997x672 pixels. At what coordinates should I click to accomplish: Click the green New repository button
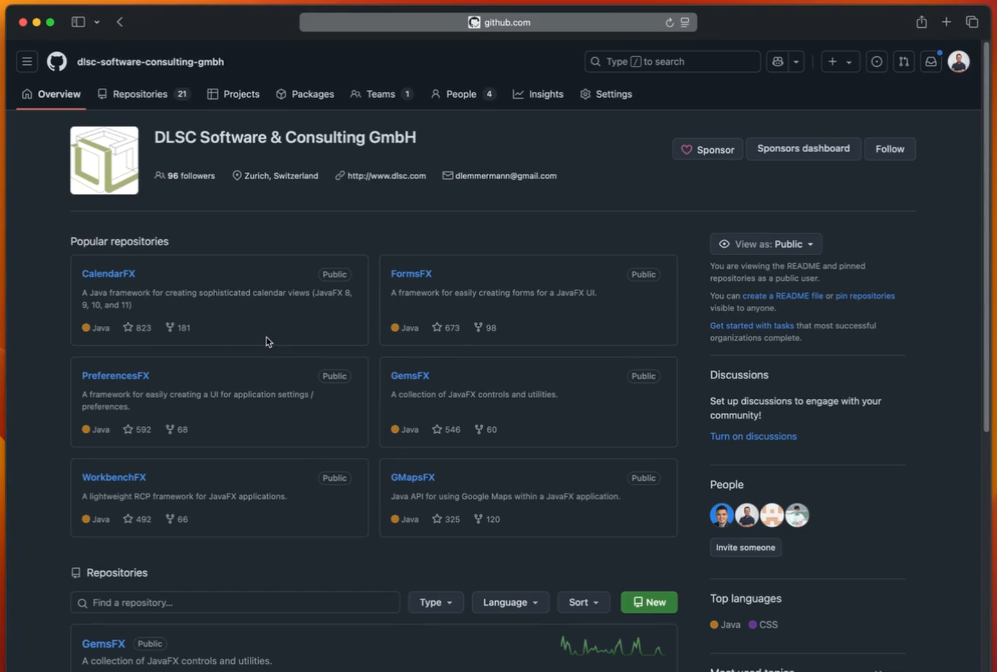(x=649, y=603)
